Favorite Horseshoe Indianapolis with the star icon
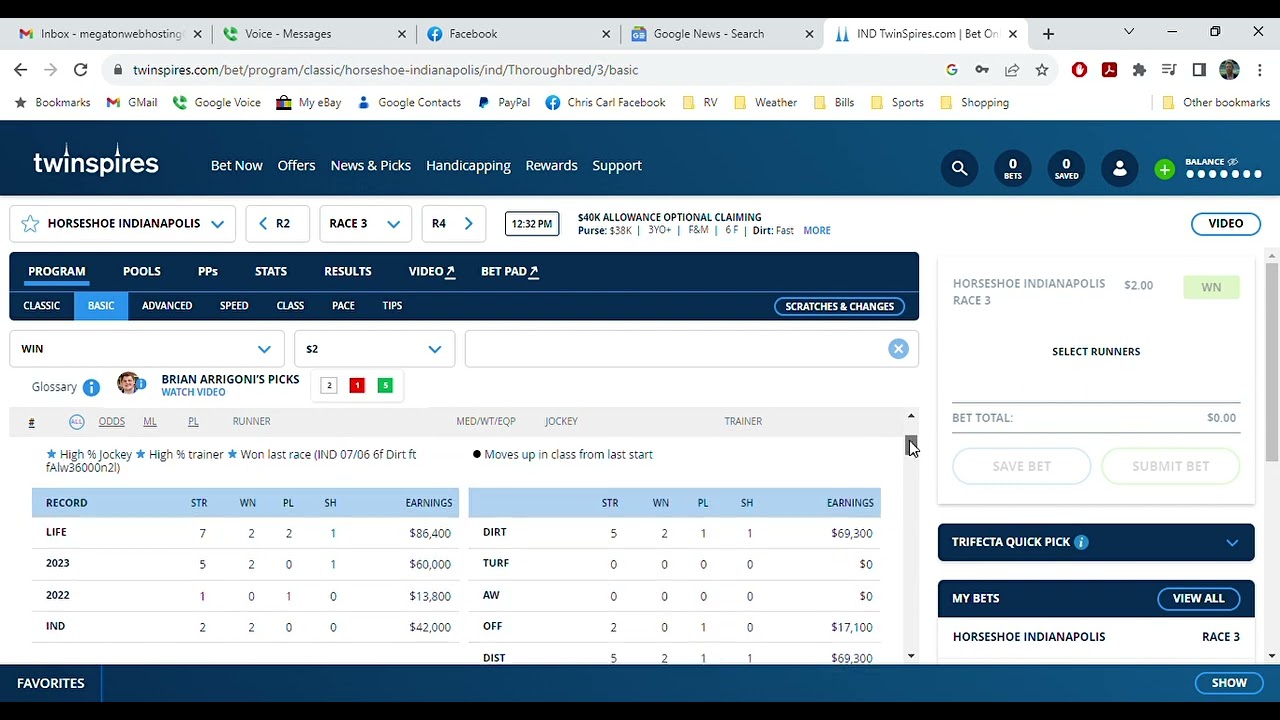1280x720 pixels. coord(30,223)
